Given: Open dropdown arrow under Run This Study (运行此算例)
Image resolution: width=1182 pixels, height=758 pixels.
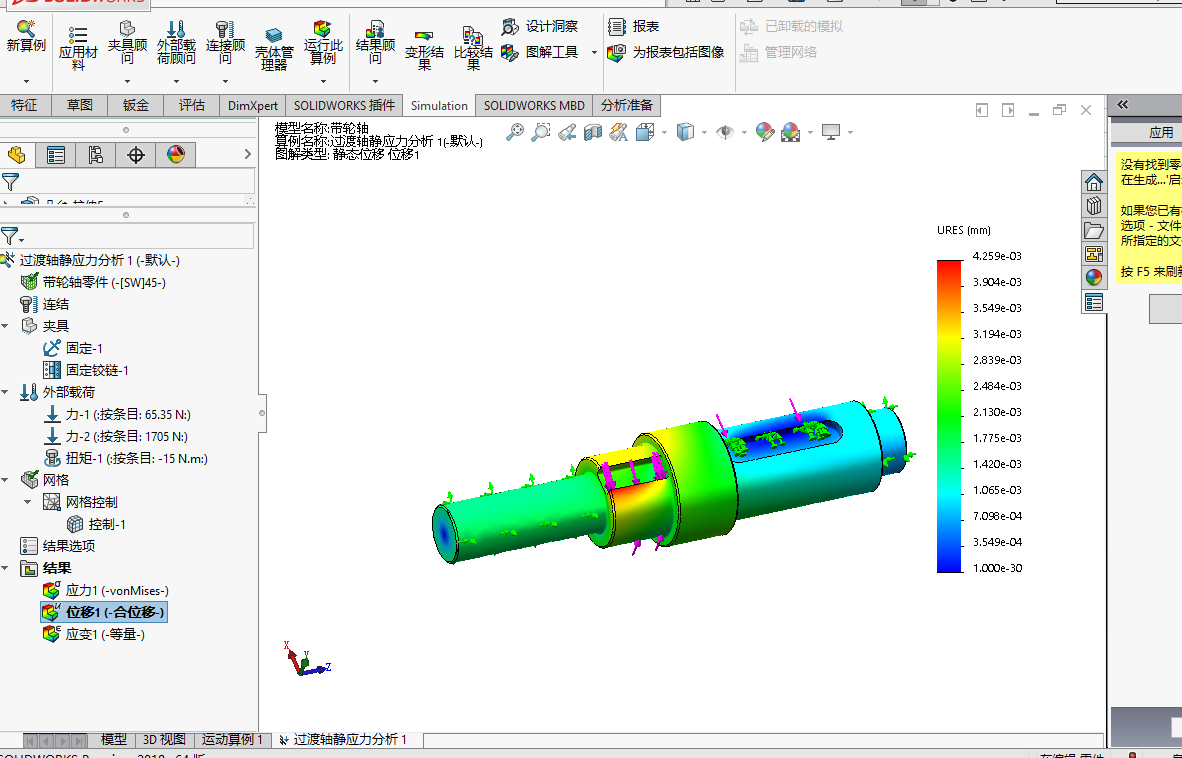Looking at the screenshot, I should pos(323,81).
